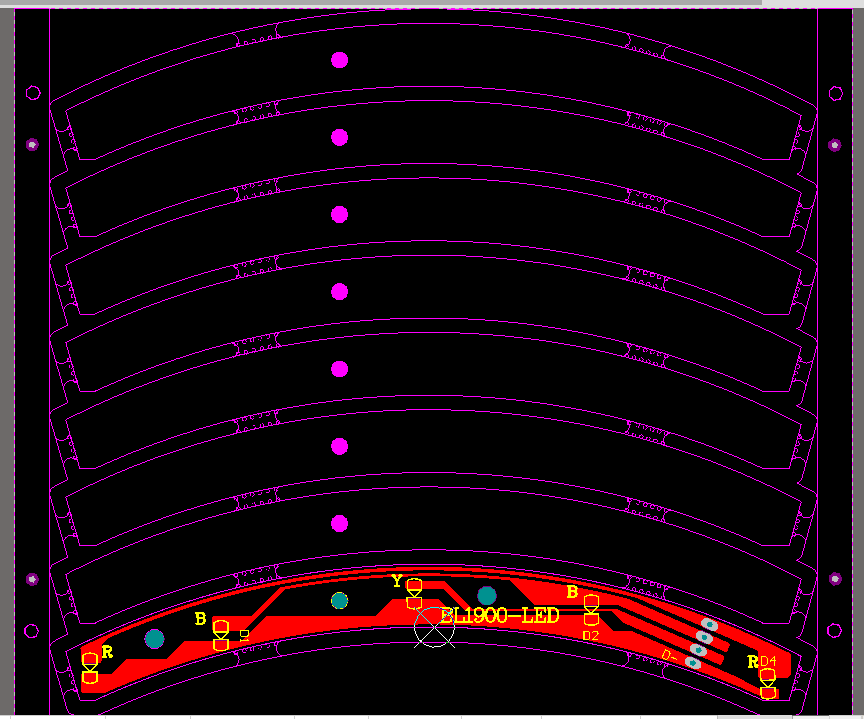Select the D2 blue LED footprint
The width and height of the screenshot is (864, 719).
(x=591, y=611)
